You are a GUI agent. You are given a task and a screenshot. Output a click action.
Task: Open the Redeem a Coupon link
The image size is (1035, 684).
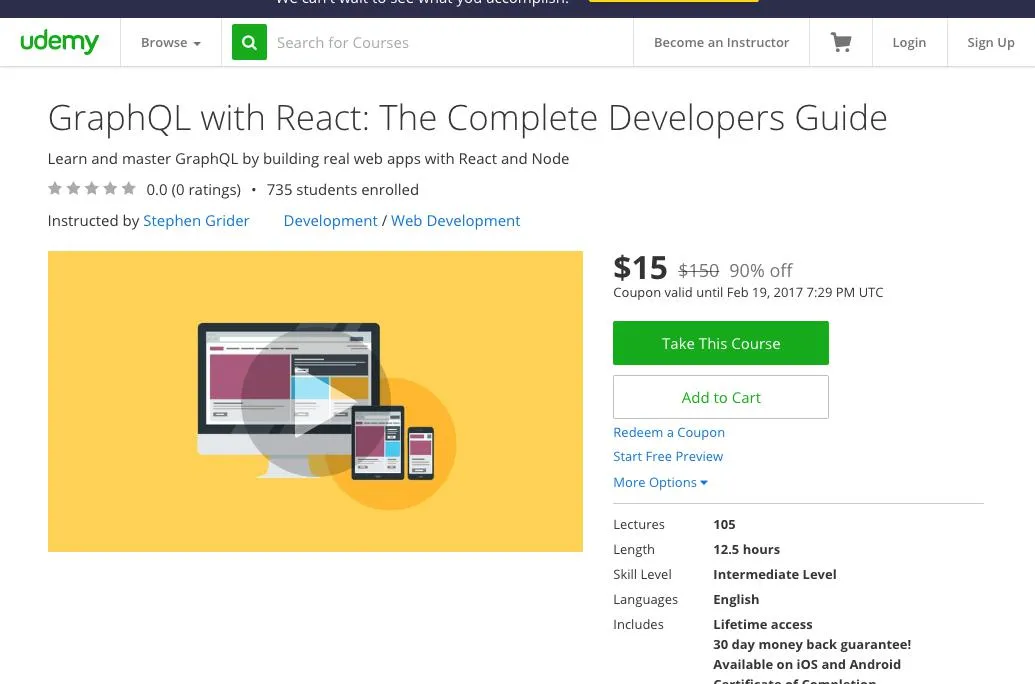(669, 432)
